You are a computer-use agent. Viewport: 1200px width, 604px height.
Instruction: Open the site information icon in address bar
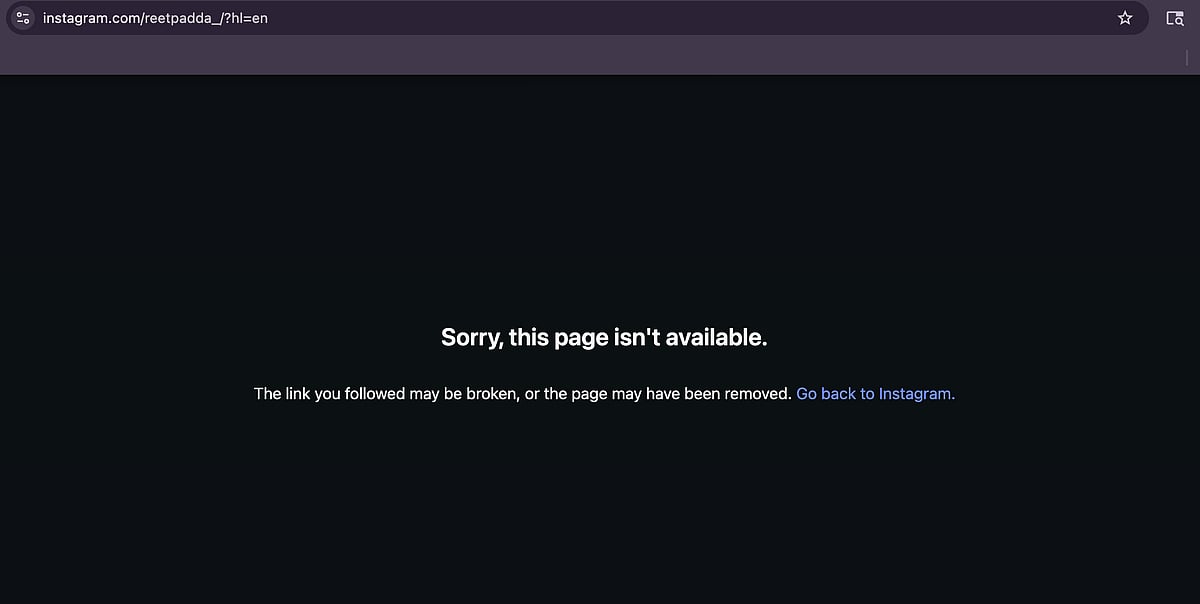click(23, 18)
